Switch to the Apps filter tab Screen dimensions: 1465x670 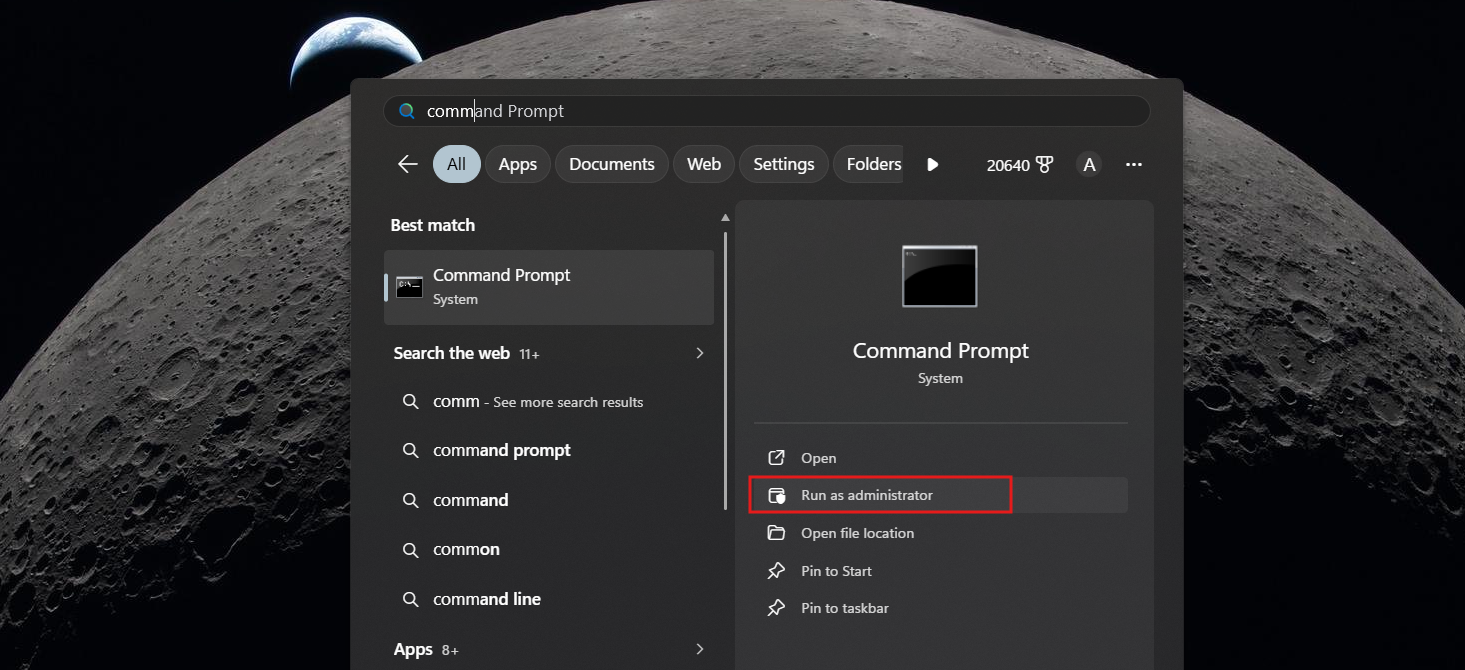click(518, 164)
